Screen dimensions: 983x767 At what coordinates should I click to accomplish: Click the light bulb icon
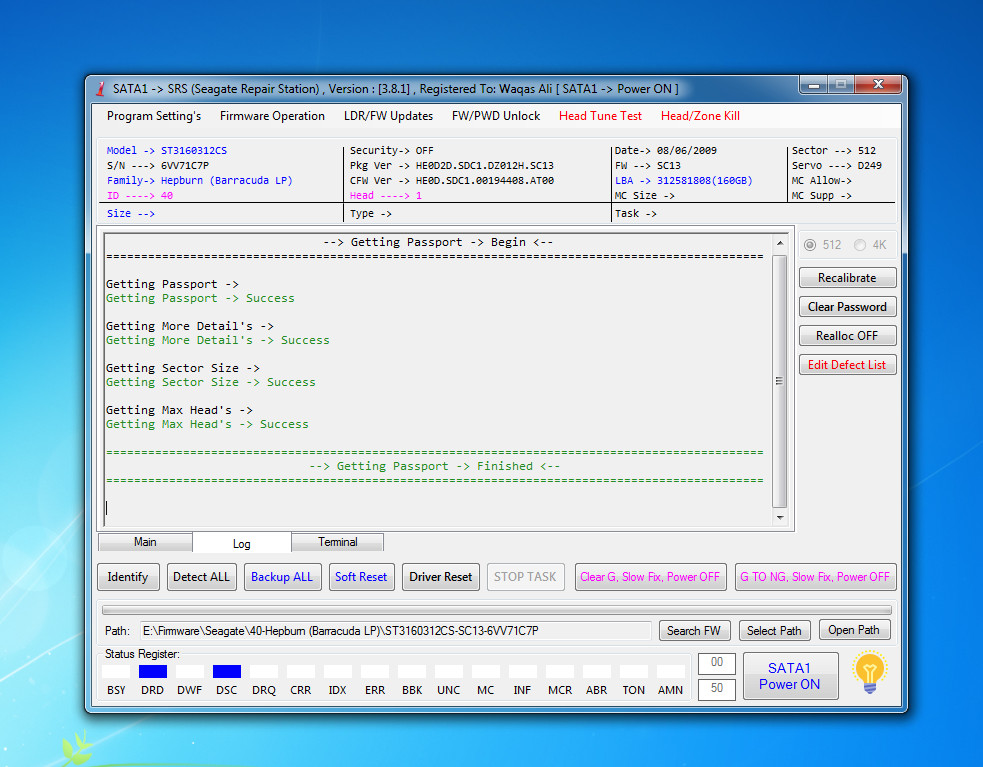[870, 672]
